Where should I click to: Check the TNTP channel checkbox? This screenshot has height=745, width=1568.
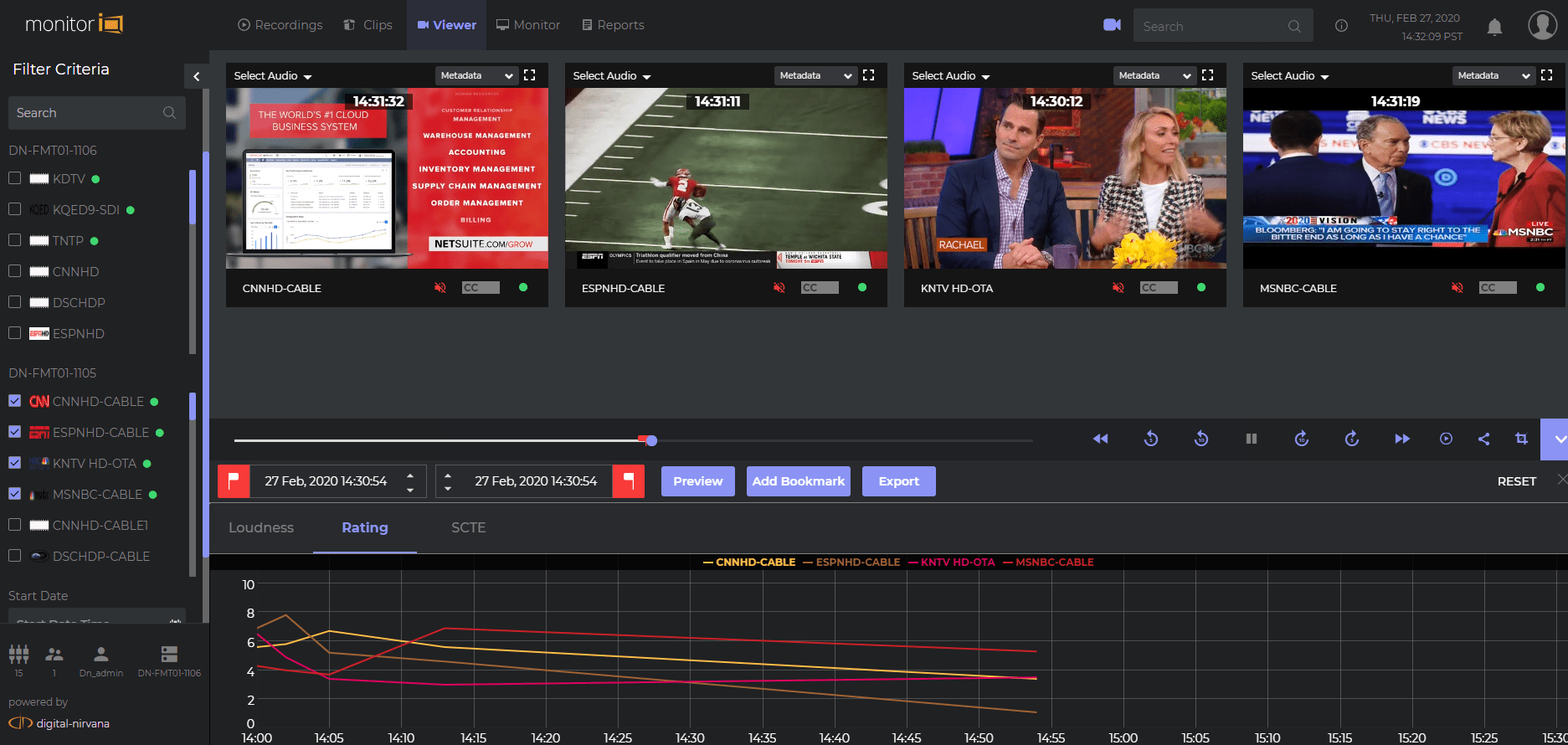14,240
